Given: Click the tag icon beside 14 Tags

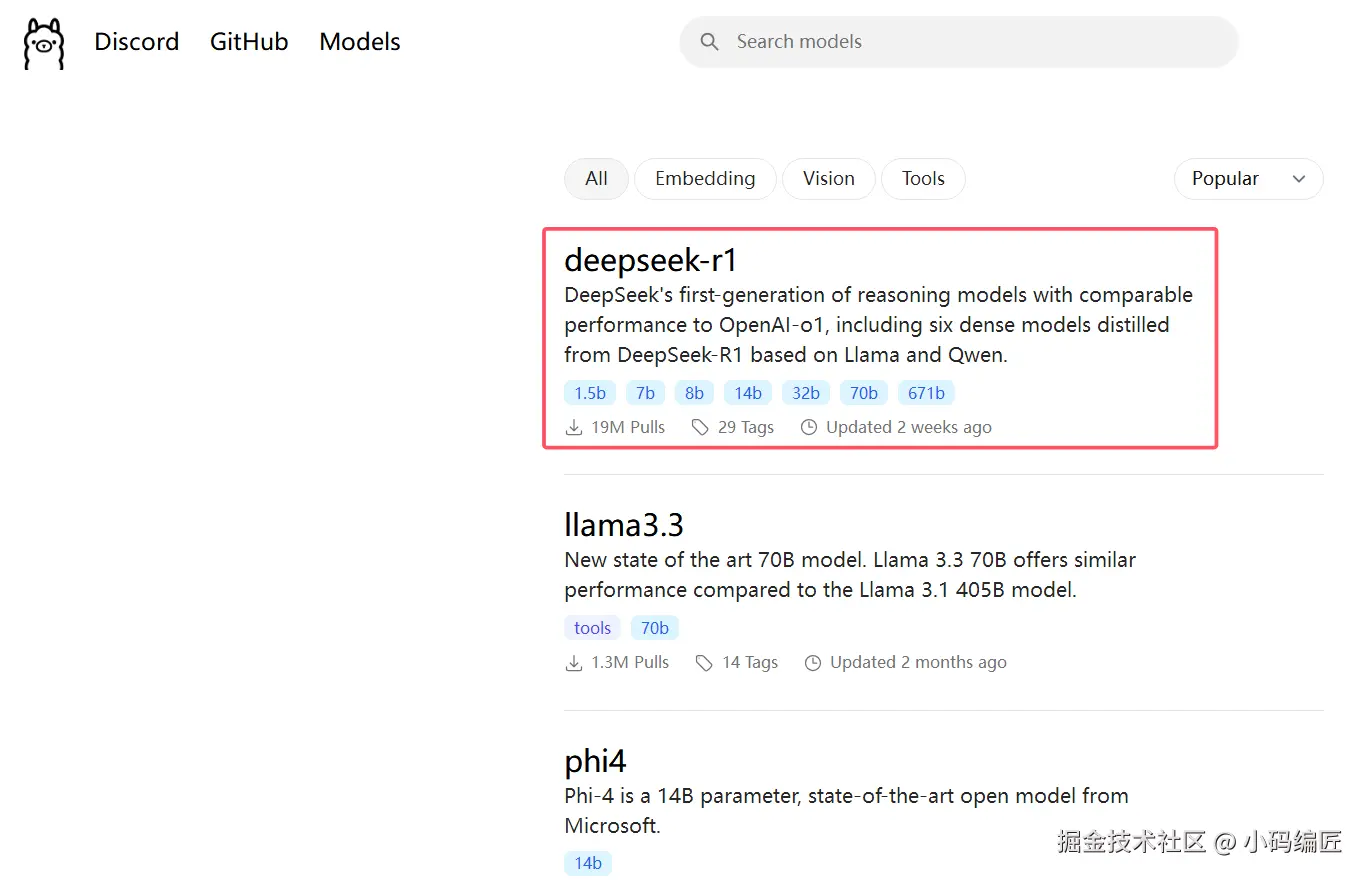Looking at the screenshot, I should click(x=704, y=663).
